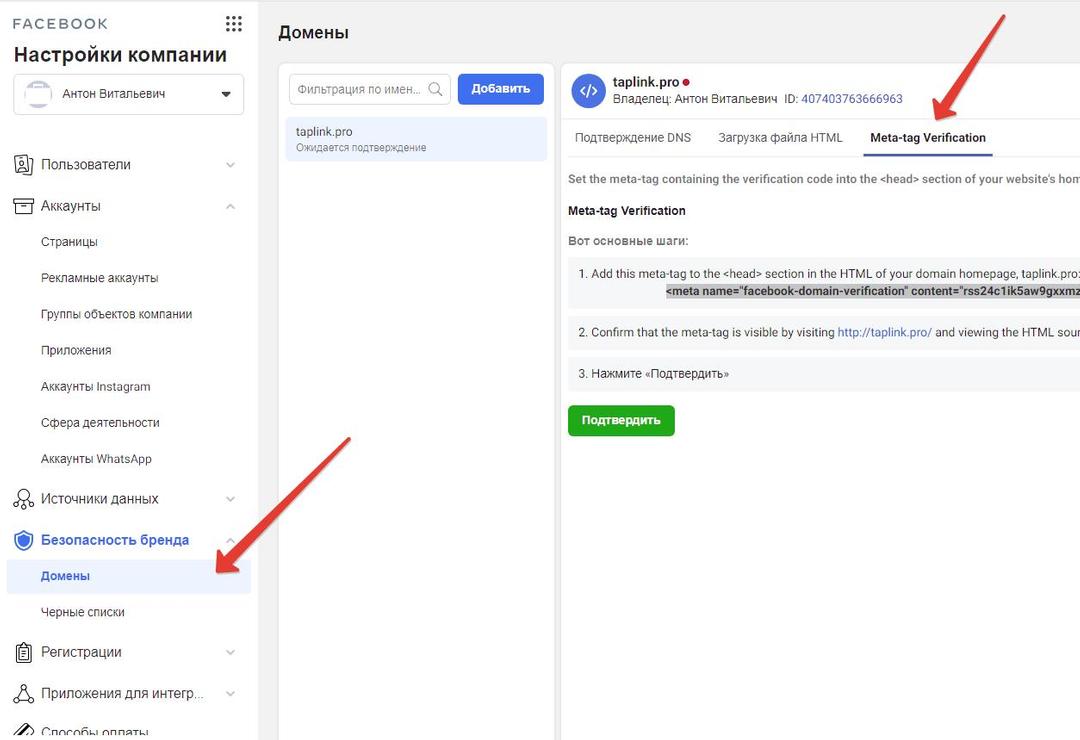
Task: Click the blue Добавить button
Action: pyautogui.click(x=501, y=89)
